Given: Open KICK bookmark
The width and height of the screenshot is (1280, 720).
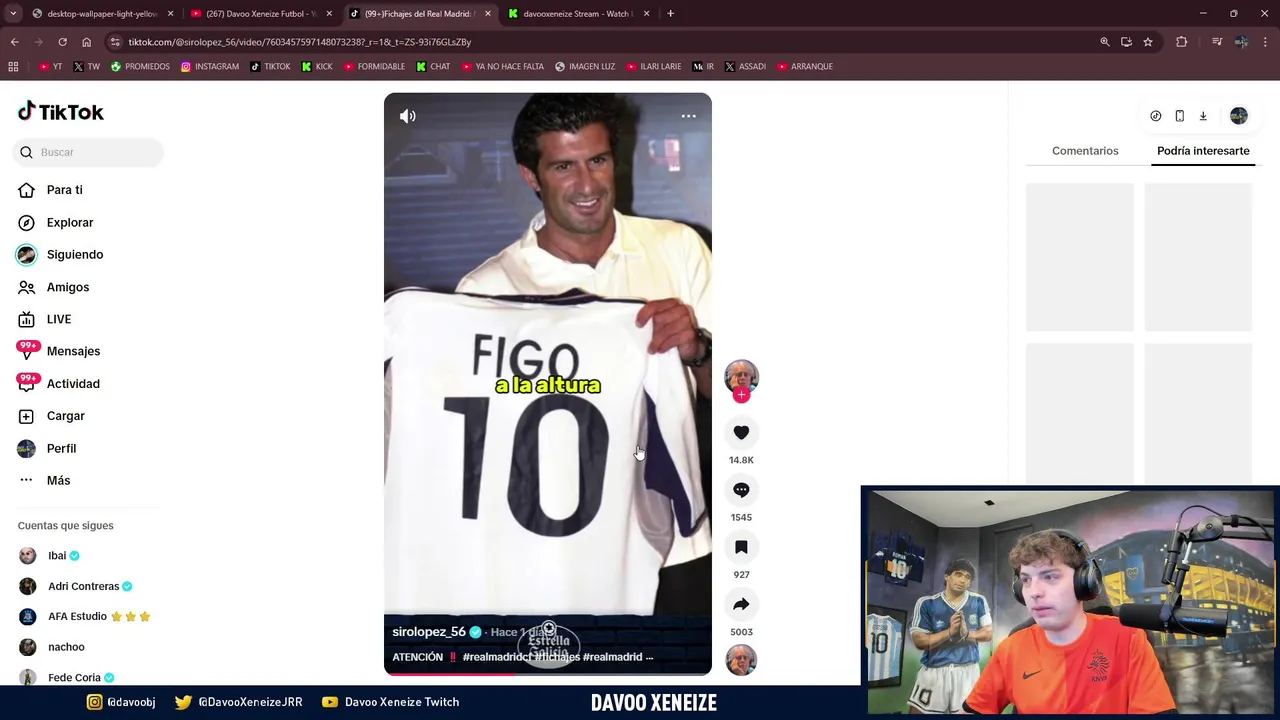Looking at the screenshot, I should [317, 67].
